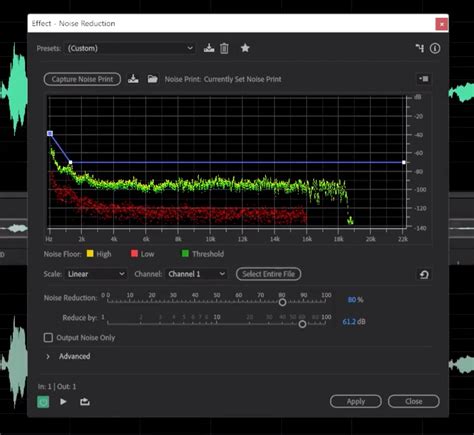Expand the Advanced section
Screen dimensions: 474x435
(x=48, y=356)
